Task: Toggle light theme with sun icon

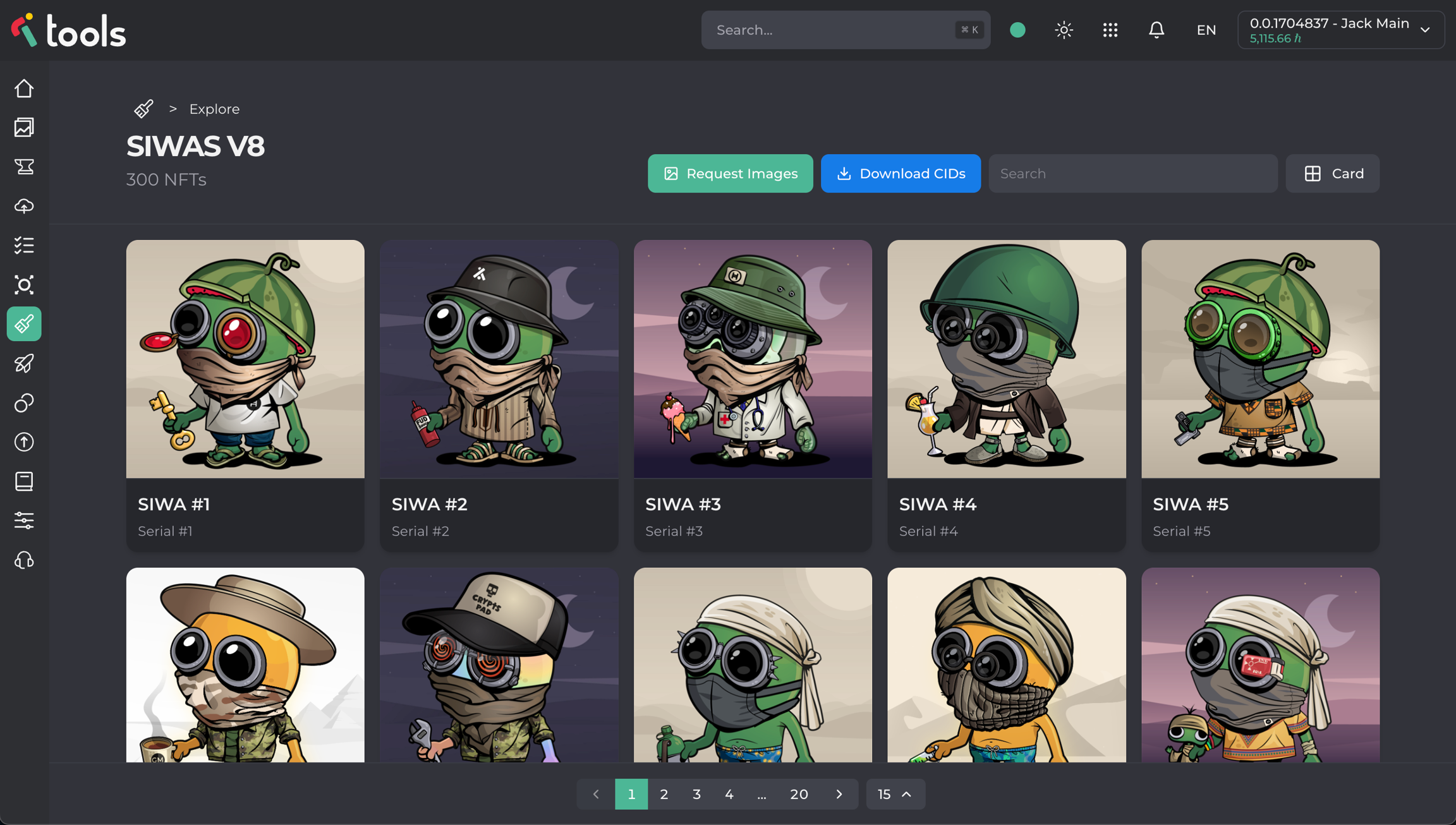Action: tap(1064, 30)
